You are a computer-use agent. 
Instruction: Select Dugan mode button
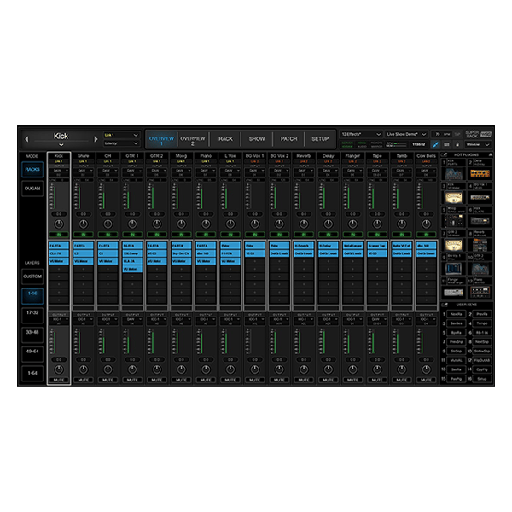pyautogui.click(x=32, y=189)
